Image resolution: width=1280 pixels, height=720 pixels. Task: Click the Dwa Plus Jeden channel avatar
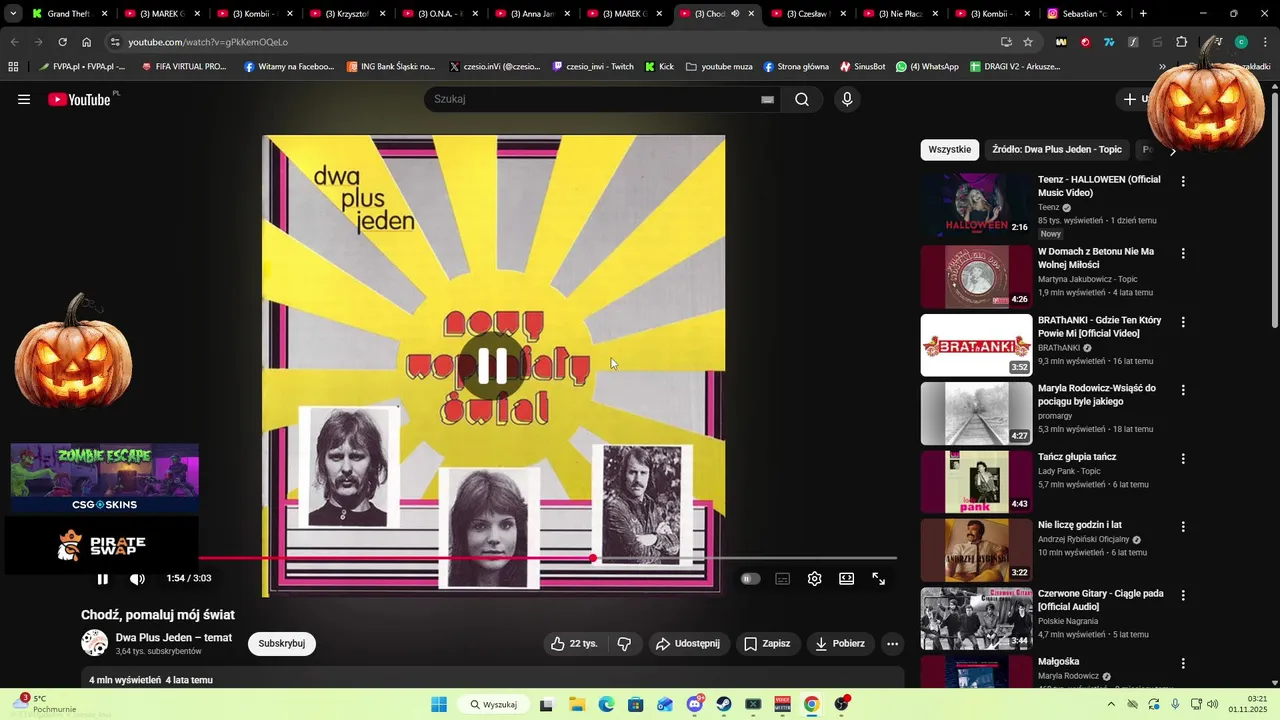[x=95, y=643]
